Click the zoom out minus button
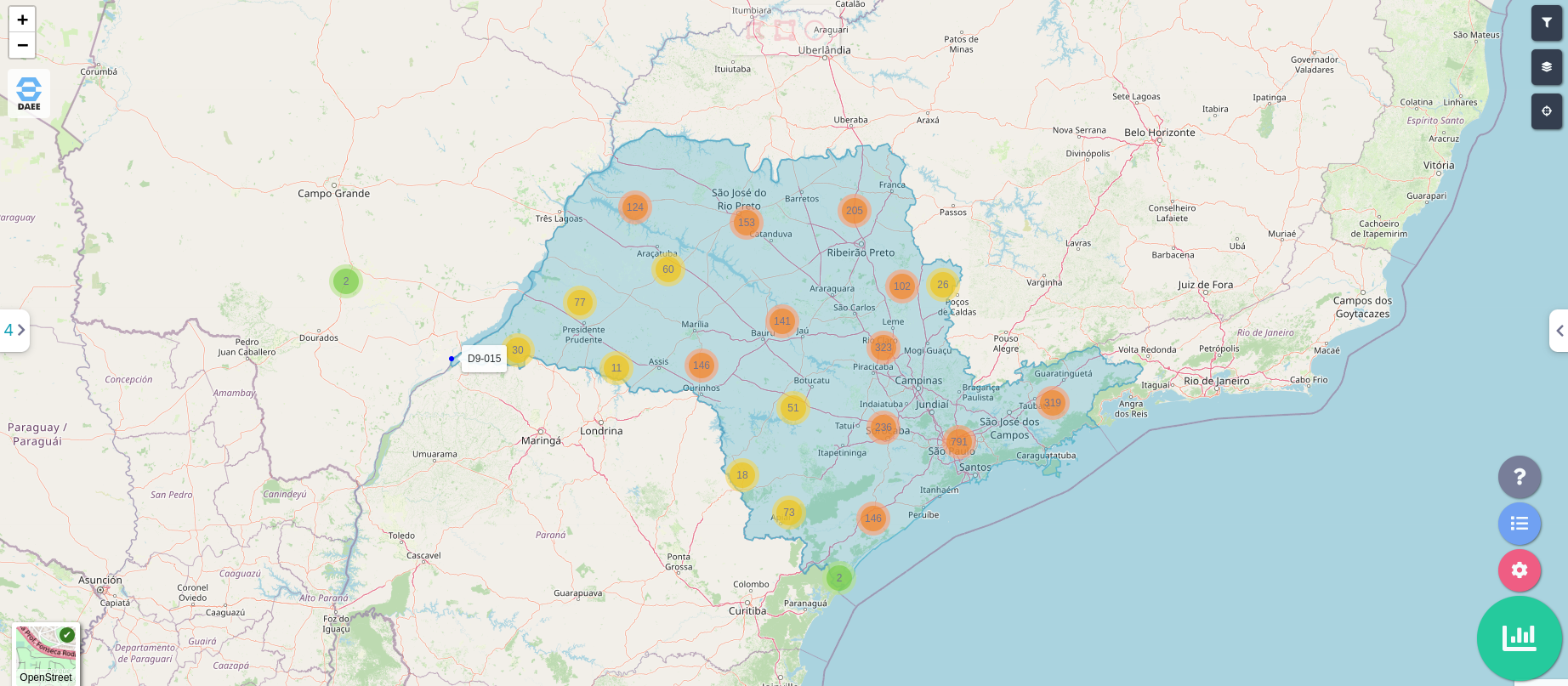Image resolution: width=1568 pixels, height=686 pixels. click(x=22, y=45)
